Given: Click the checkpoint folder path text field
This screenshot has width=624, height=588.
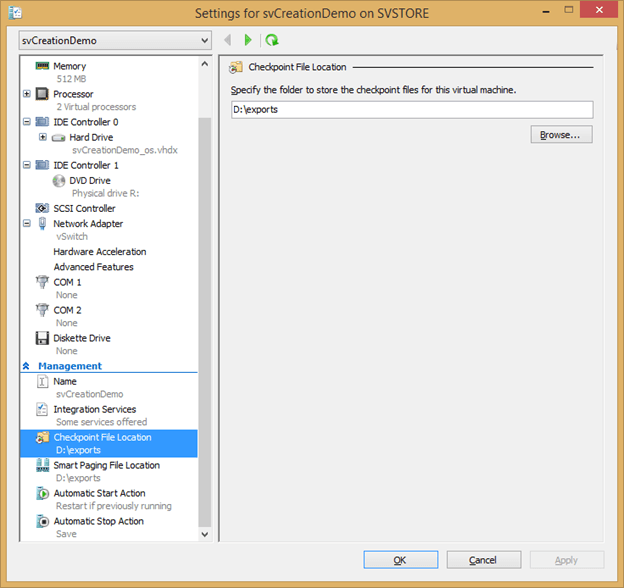Looking at the screenshot, I should [410, 109].
